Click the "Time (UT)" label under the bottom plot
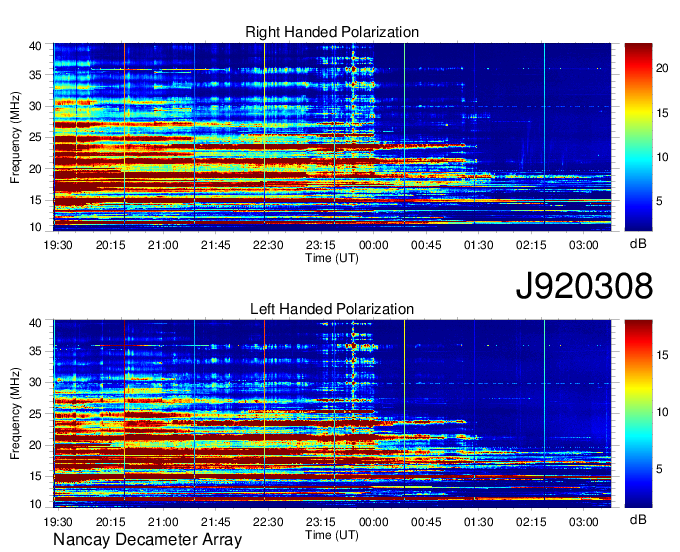Viewport: 680px width, 552px height. (x=332, y=535)
